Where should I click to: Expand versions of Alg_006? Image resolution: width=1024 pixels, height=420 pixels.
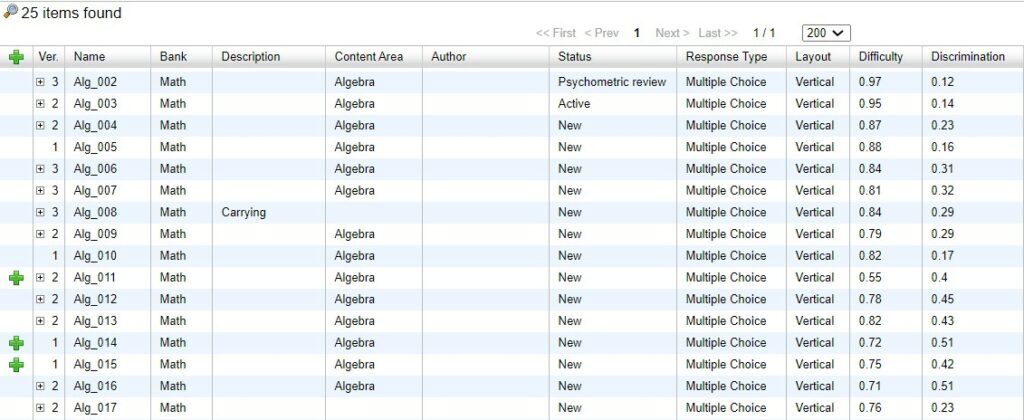click(x=40, y=169)
